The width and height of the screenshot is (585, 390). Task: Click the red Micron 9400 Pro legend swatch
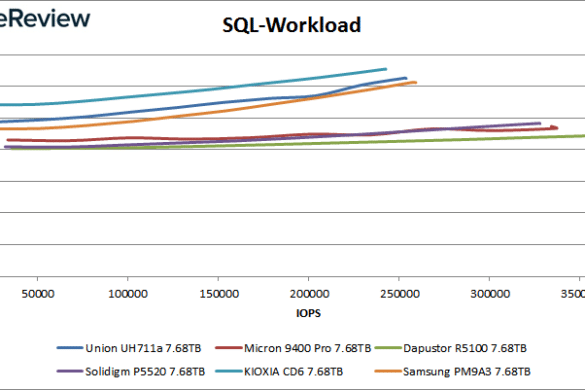coord(228,348)
